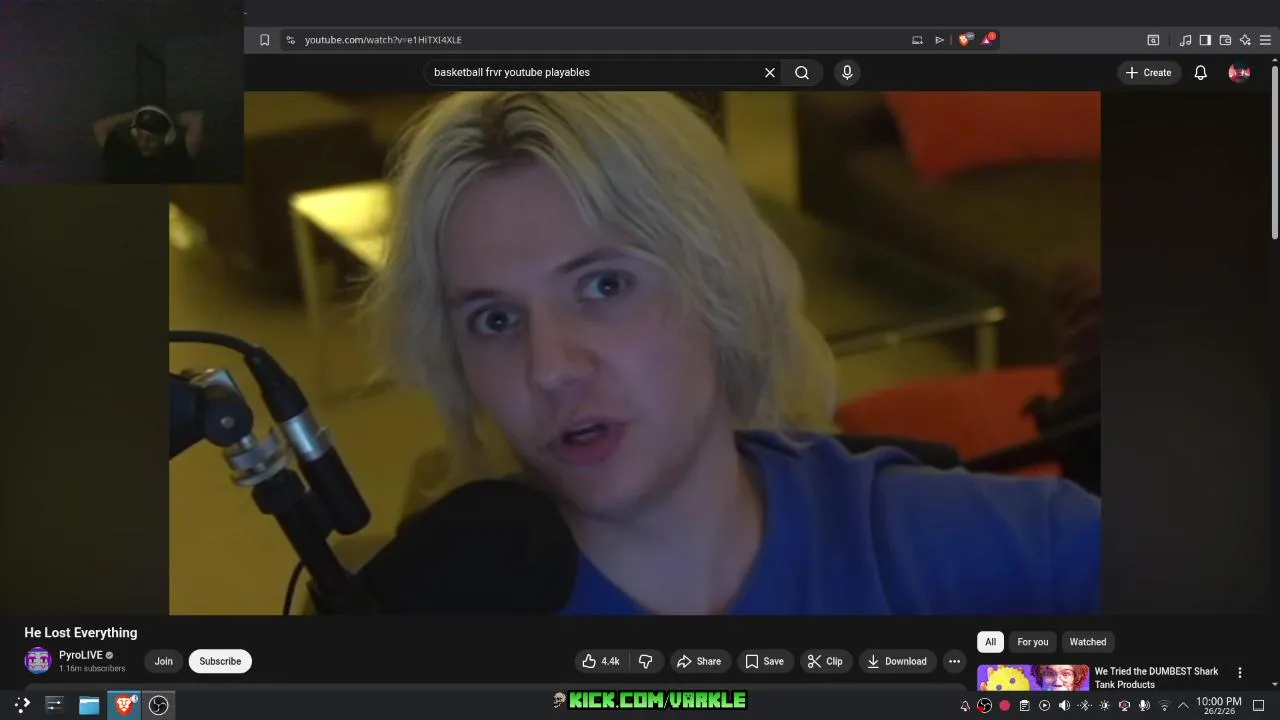1280x720 pixels.
Task: Click the OBS icon in the system tray
Action: coord(985,706)
